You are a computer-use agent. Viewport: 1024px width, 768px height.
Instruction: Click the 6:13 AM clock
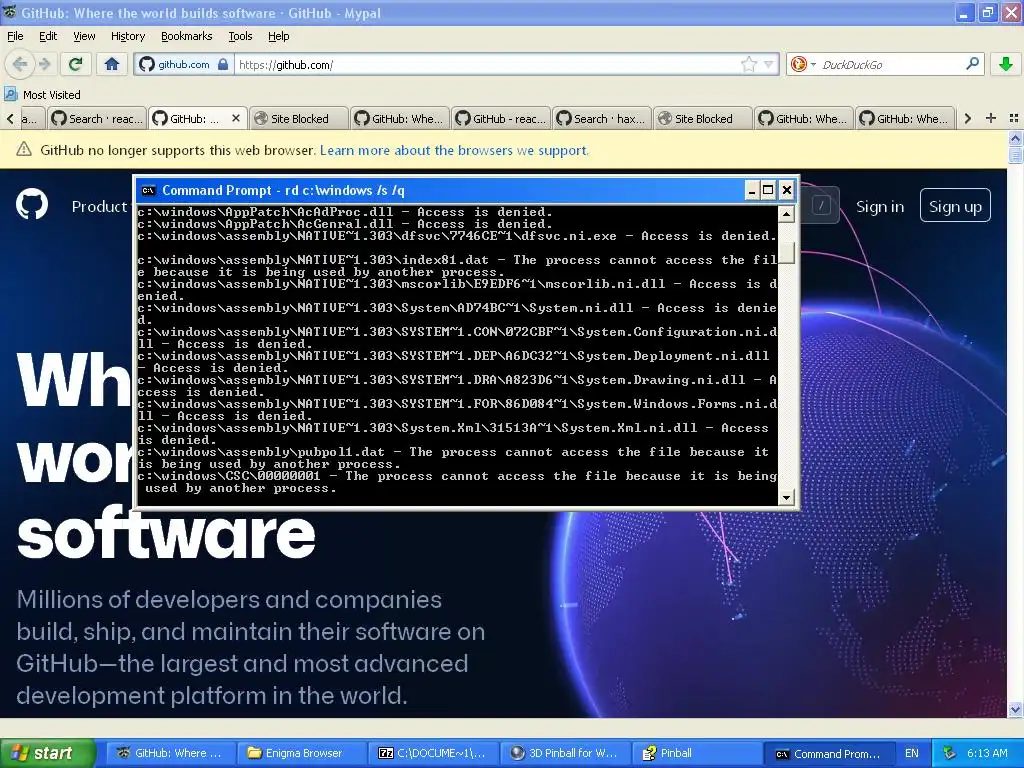tap(987, 753)
